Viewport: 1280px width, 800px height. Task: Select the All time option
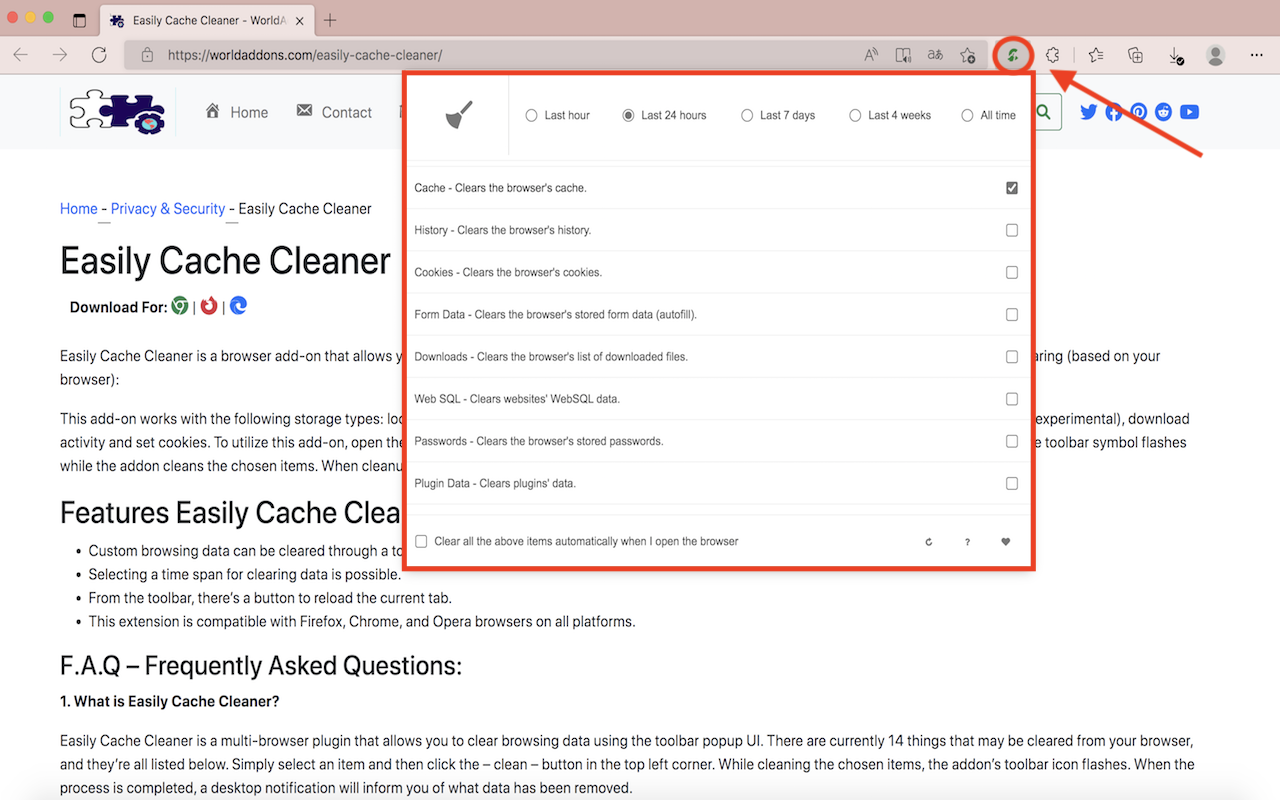(967, 116)
